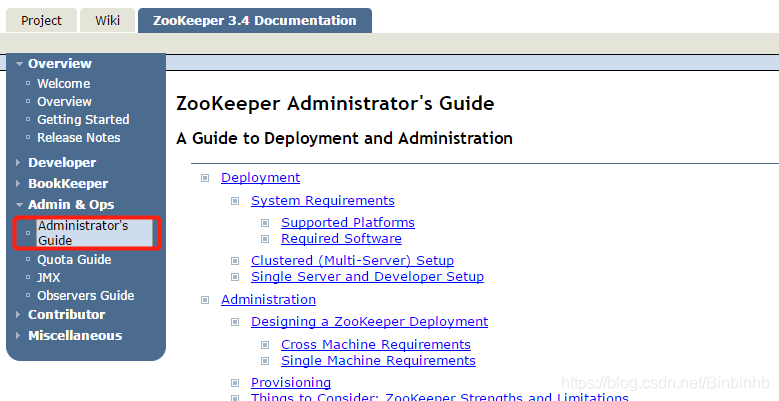The width and height of the screenshot is (779, 401).
Task: Open the Supported Platforms link
Action: pyautogui.click(x=348, y=222)
